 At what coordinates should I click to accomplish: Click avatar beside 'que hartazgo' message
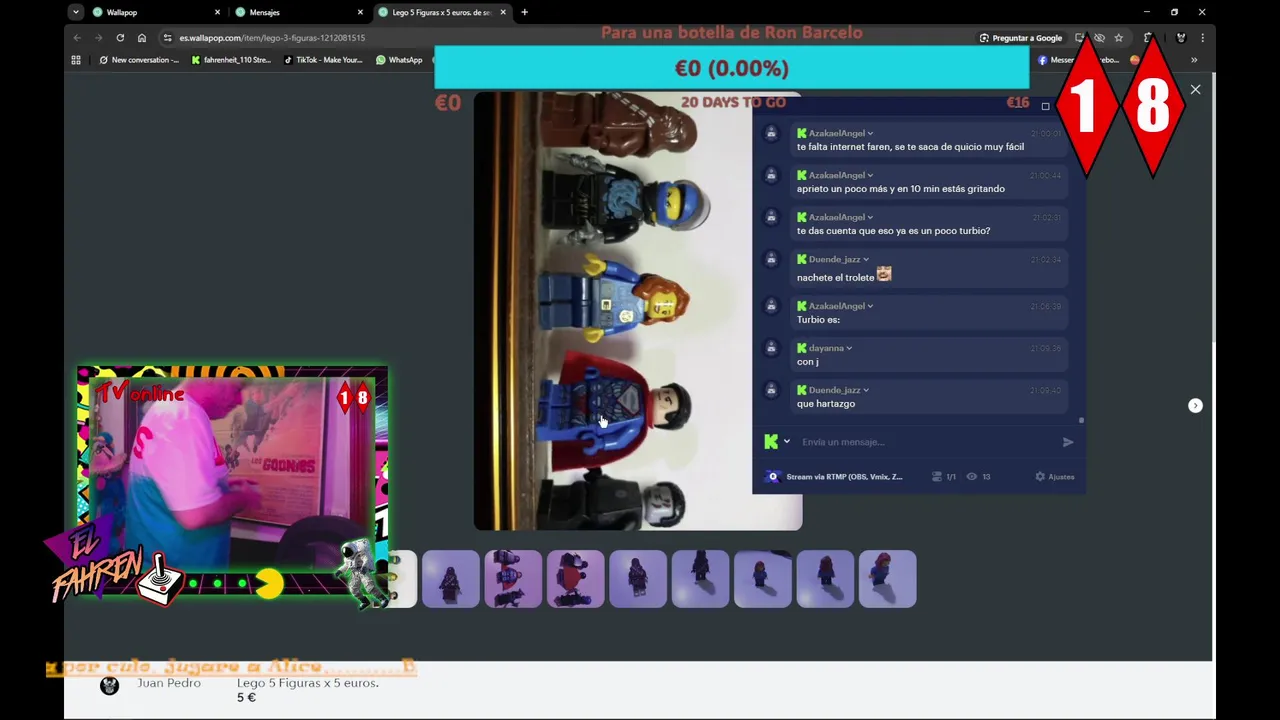pyautogui.click(x=772, y=390)
